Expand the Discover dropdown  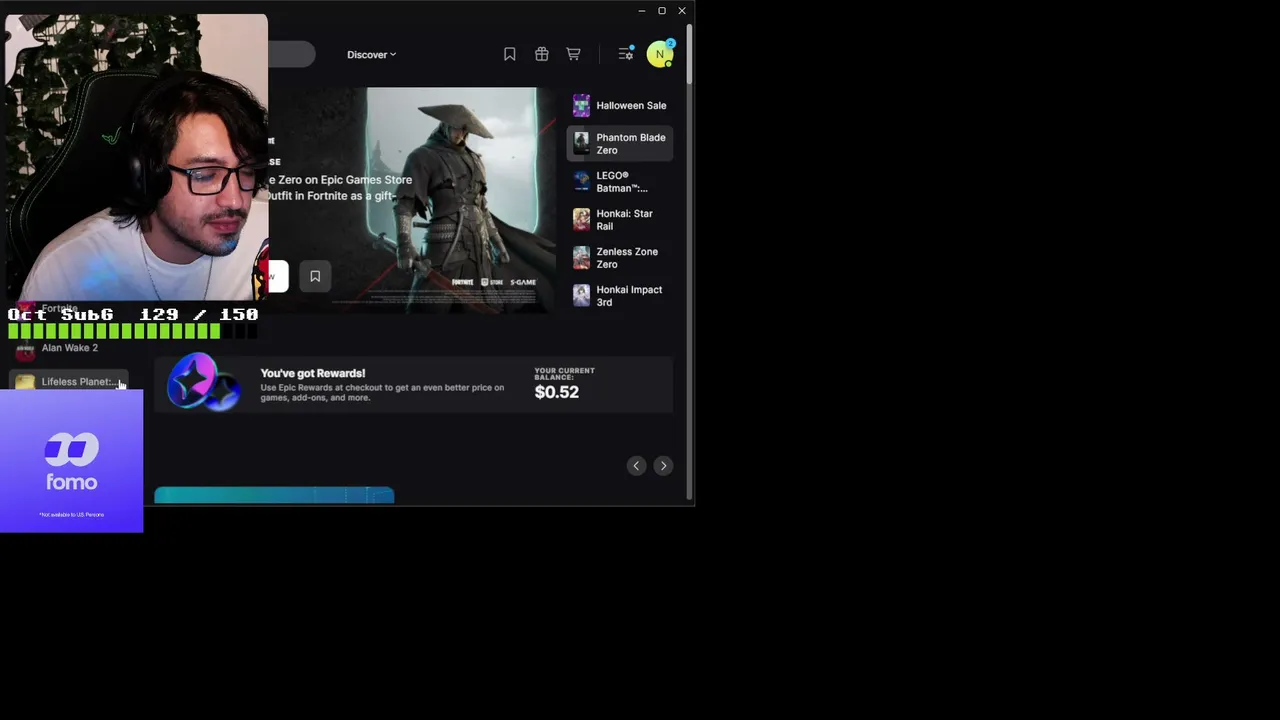tap(371, 55)
